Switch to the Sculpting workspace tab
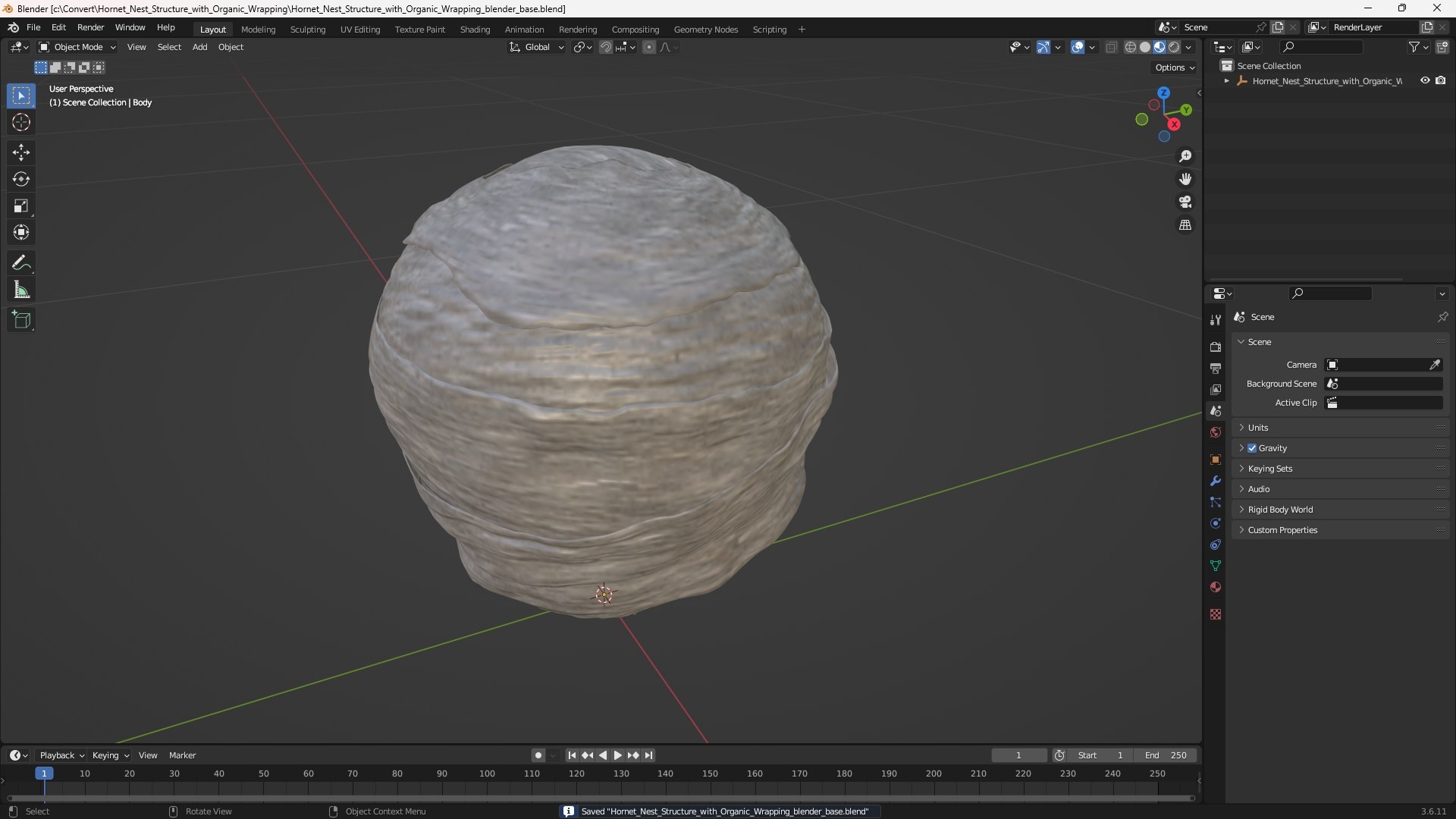This screenshot has height=819, width=1456. tap(308, 30)
